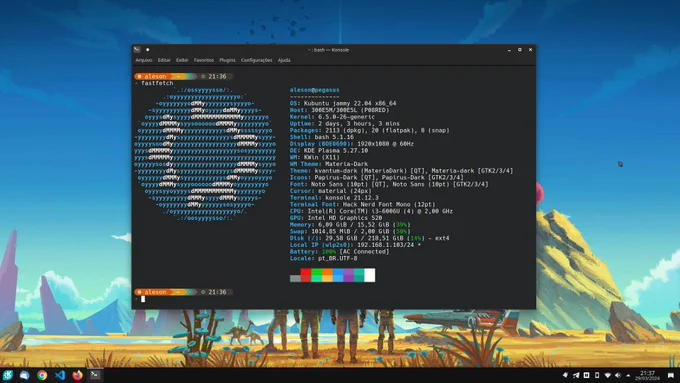Open the audio volume tray icon
This screenshot has width=680, height=383.
(x=618, y=375)
